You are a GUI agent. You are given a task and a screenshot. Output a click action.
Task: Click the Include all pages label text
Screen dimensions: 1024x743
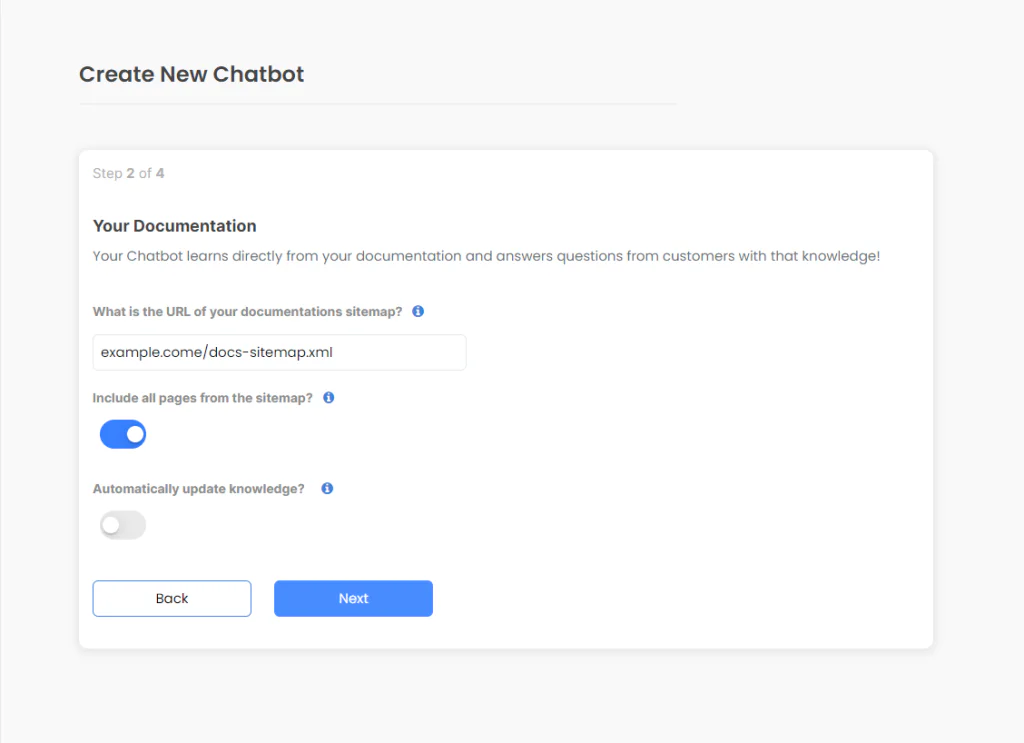202,398
